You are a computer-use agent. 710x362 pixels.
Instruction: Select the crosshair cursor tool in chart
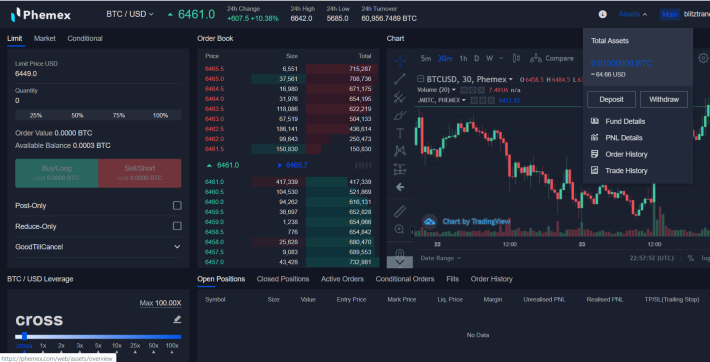400,60
